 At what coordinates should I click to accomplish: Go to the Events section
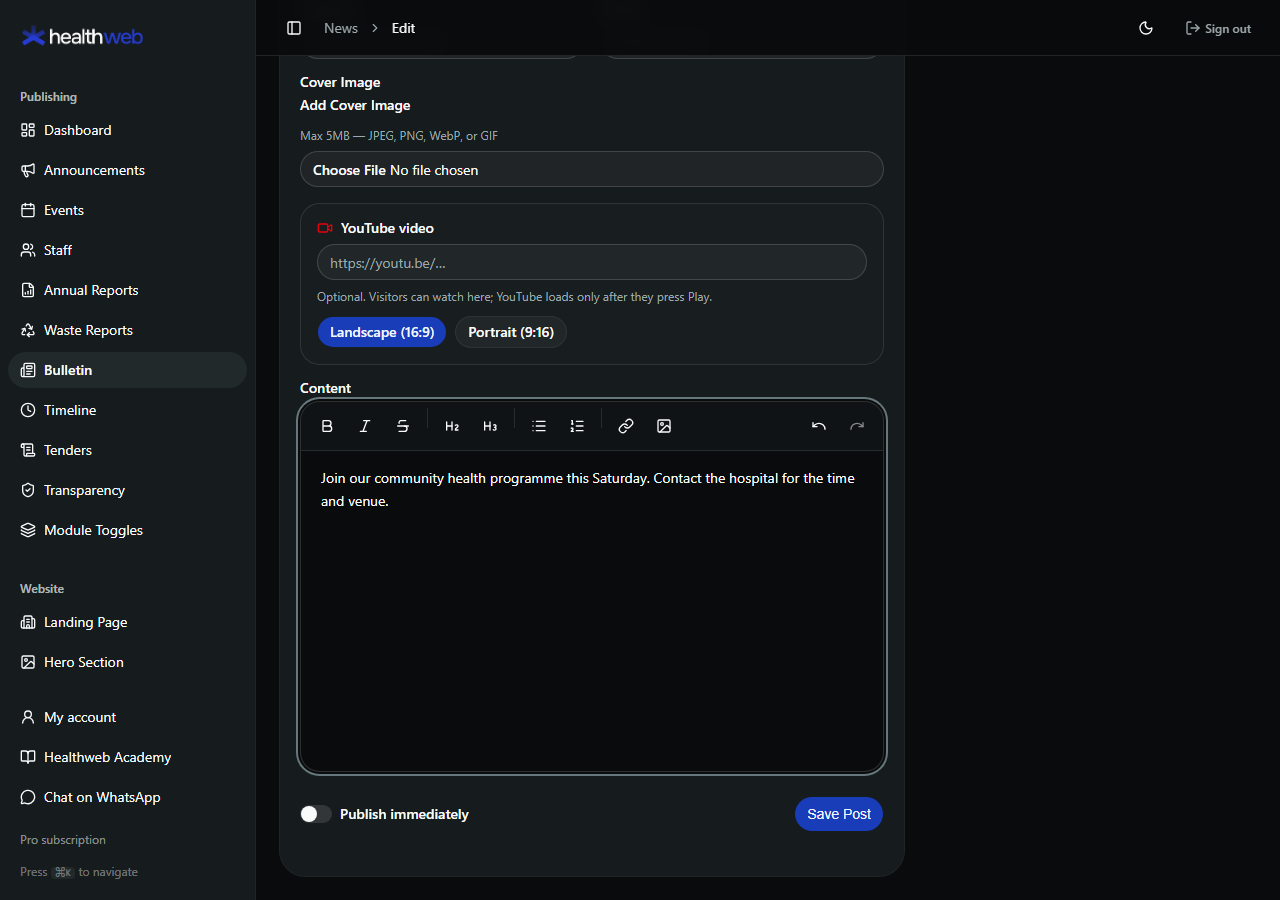click(x=127, y=210)
